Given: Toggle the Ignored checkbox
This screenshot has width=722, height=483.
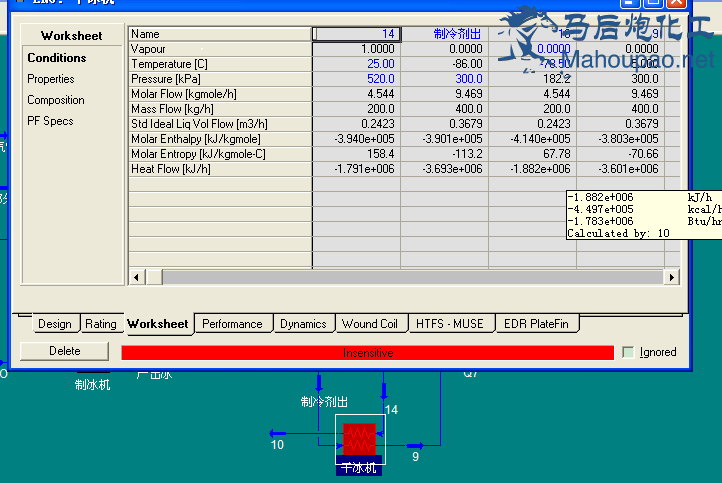Looking at the screenshot, I should (x=627, y=352).
